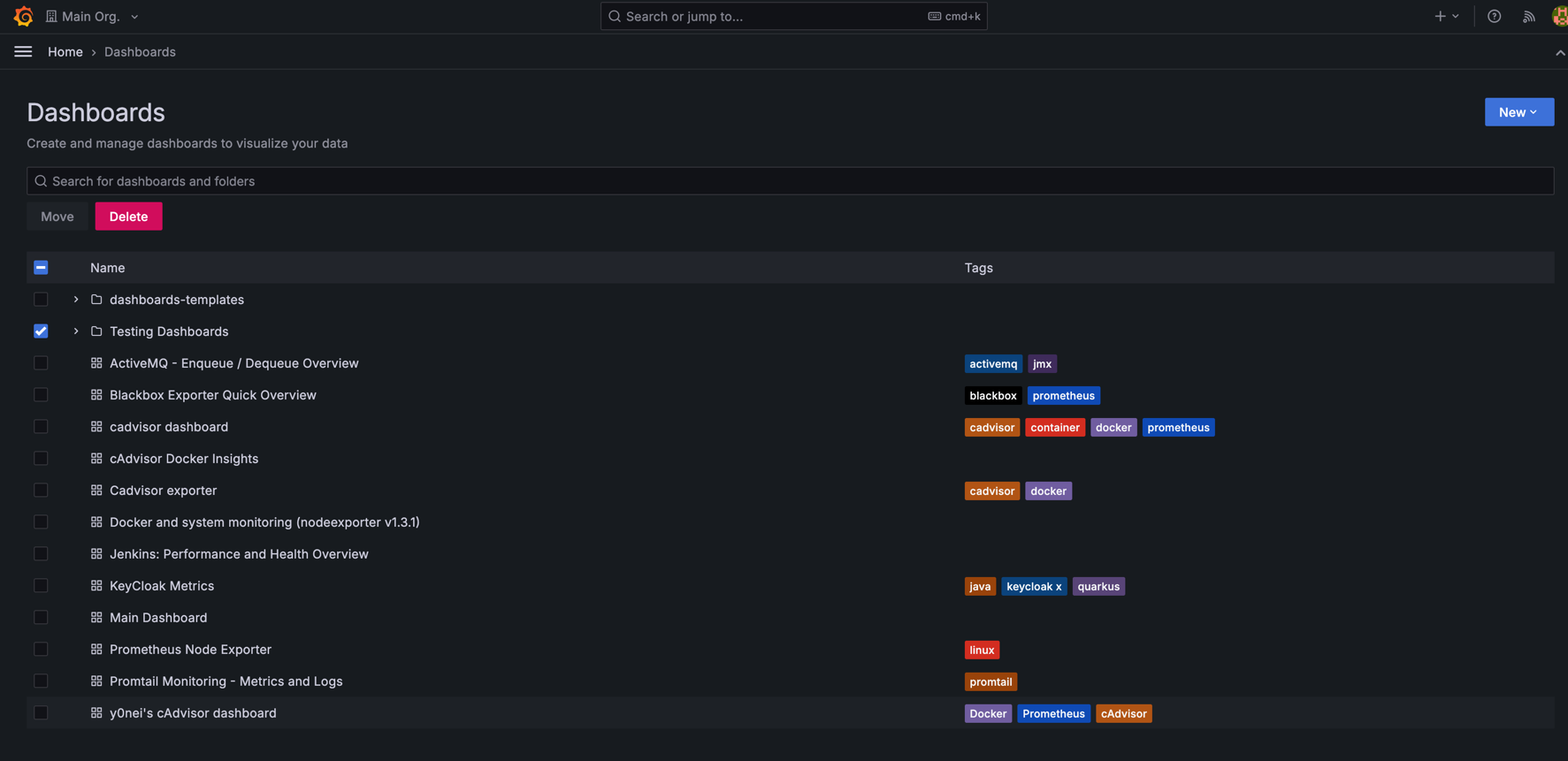Collapse the top bar with chevron icon
Screen dimensions: 1568x761
point(1559,53)
